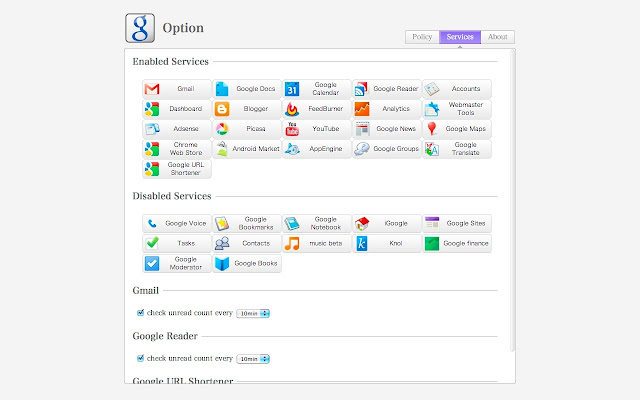This screenshot has height=400, width=640.
Task: Toggle Google Reader unread count checkbox
Action: click(x=140, y=358)
